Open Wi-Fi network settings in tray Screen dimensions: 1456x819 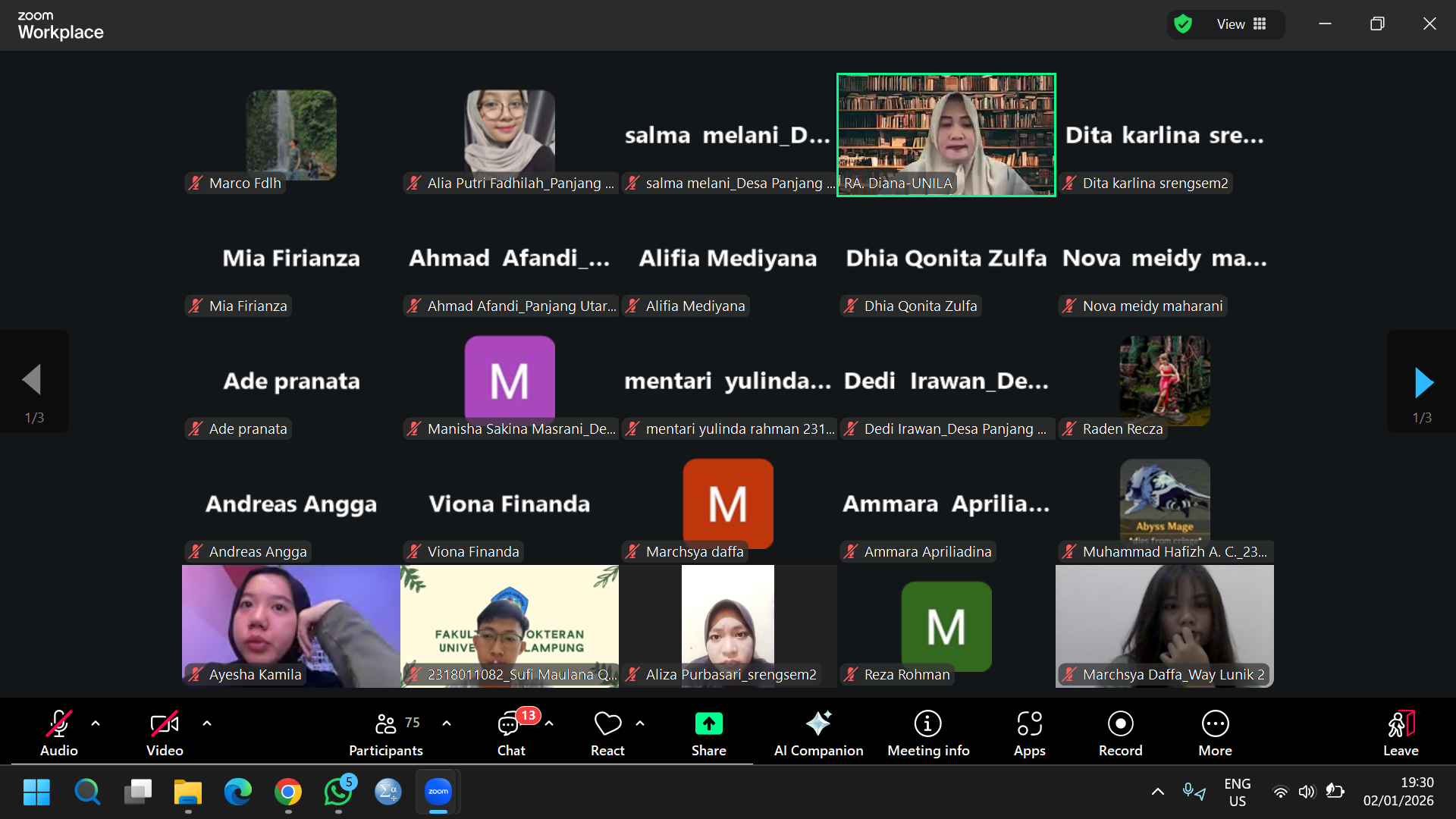(1280, 792)
